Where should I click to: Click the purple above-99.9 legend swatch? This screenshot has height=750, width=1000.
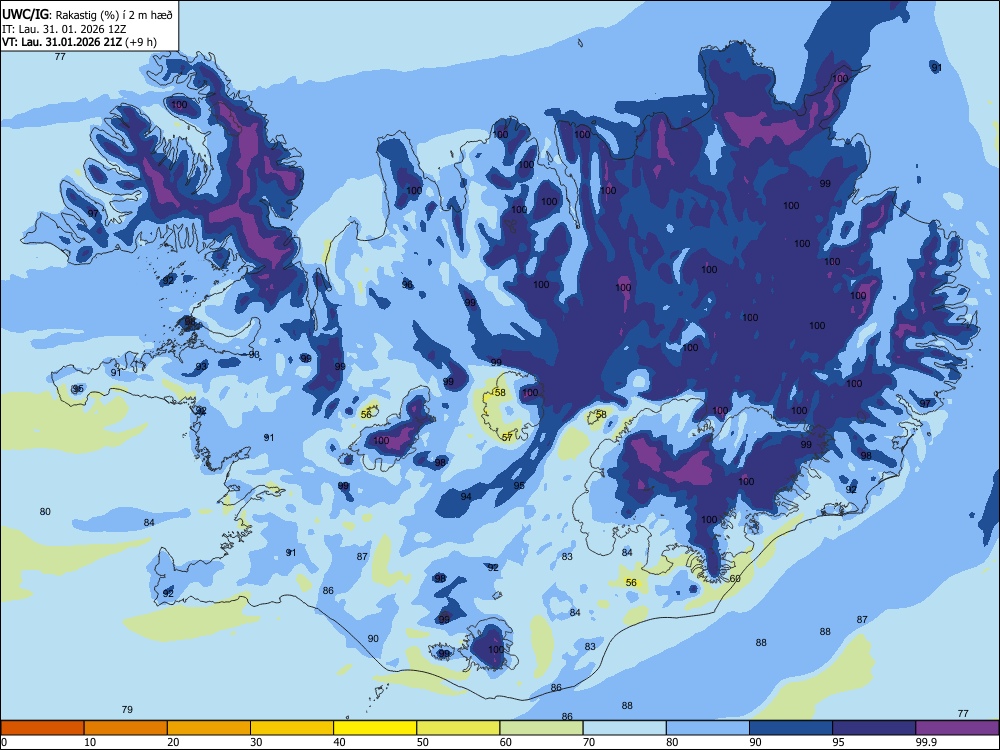point(957,728)
